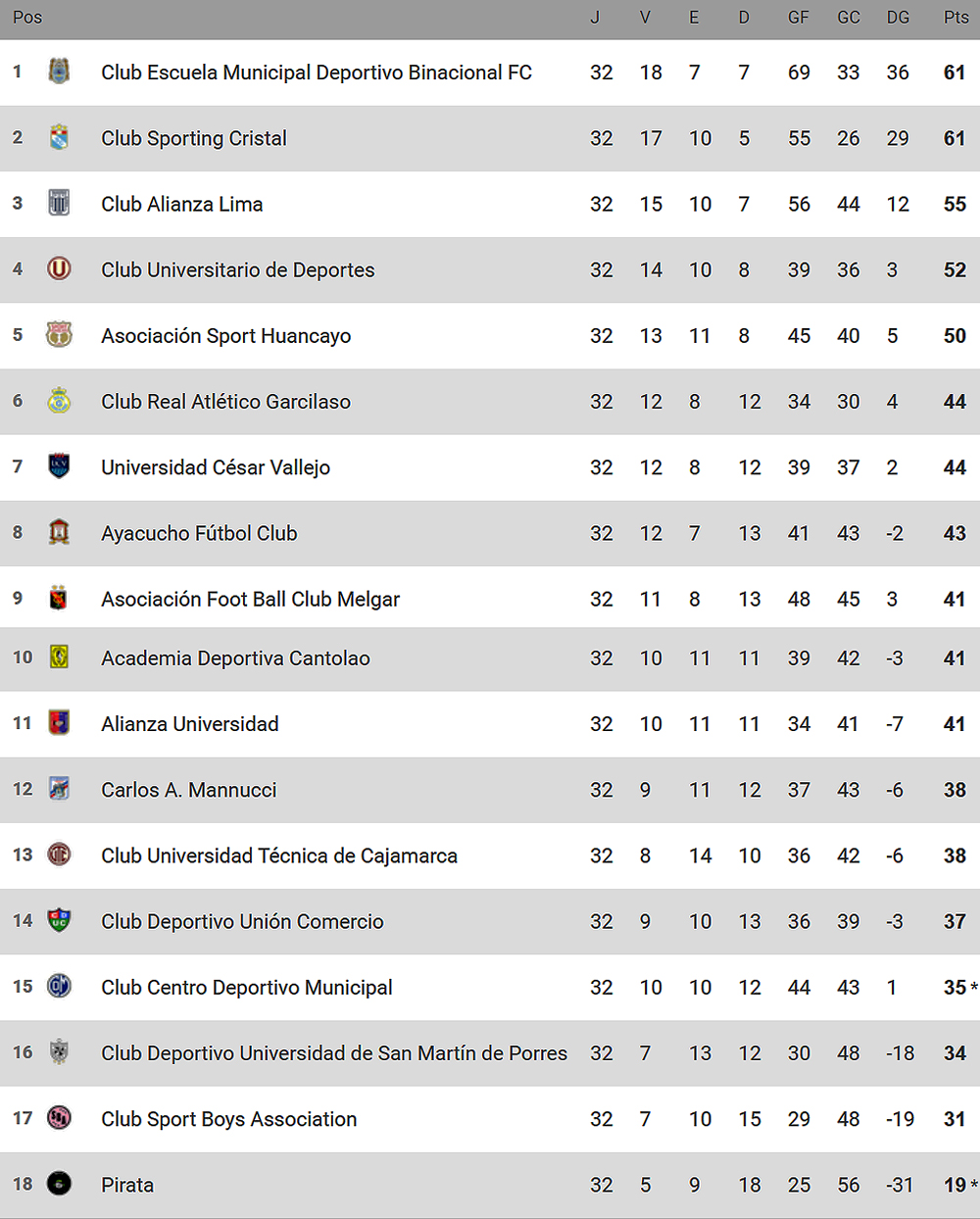Screen dimensions: 980x1219
Task: Click the Pirata team black logo
Action: point(59,1184)
